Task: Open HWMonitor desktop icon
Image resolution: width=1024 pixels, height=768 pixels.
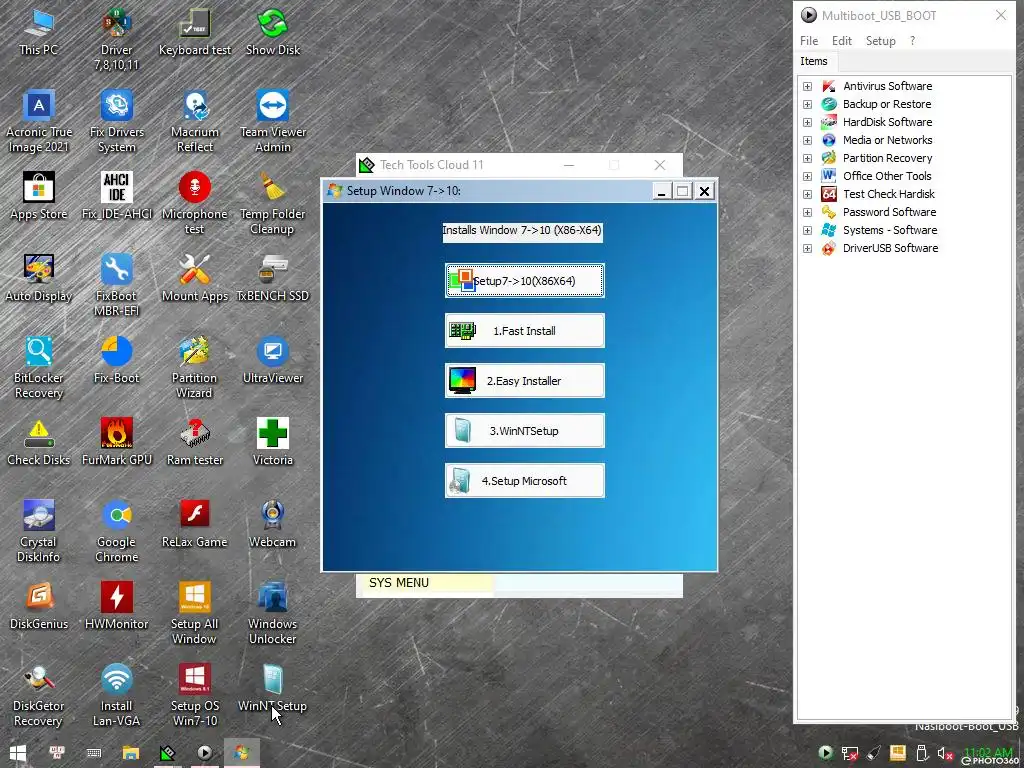Action: 117,606
